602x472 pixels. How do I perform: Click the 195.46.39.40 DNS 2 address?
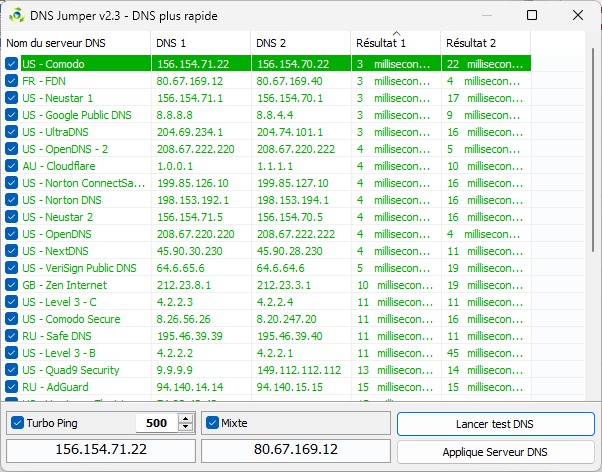click(x=289, y=336)
